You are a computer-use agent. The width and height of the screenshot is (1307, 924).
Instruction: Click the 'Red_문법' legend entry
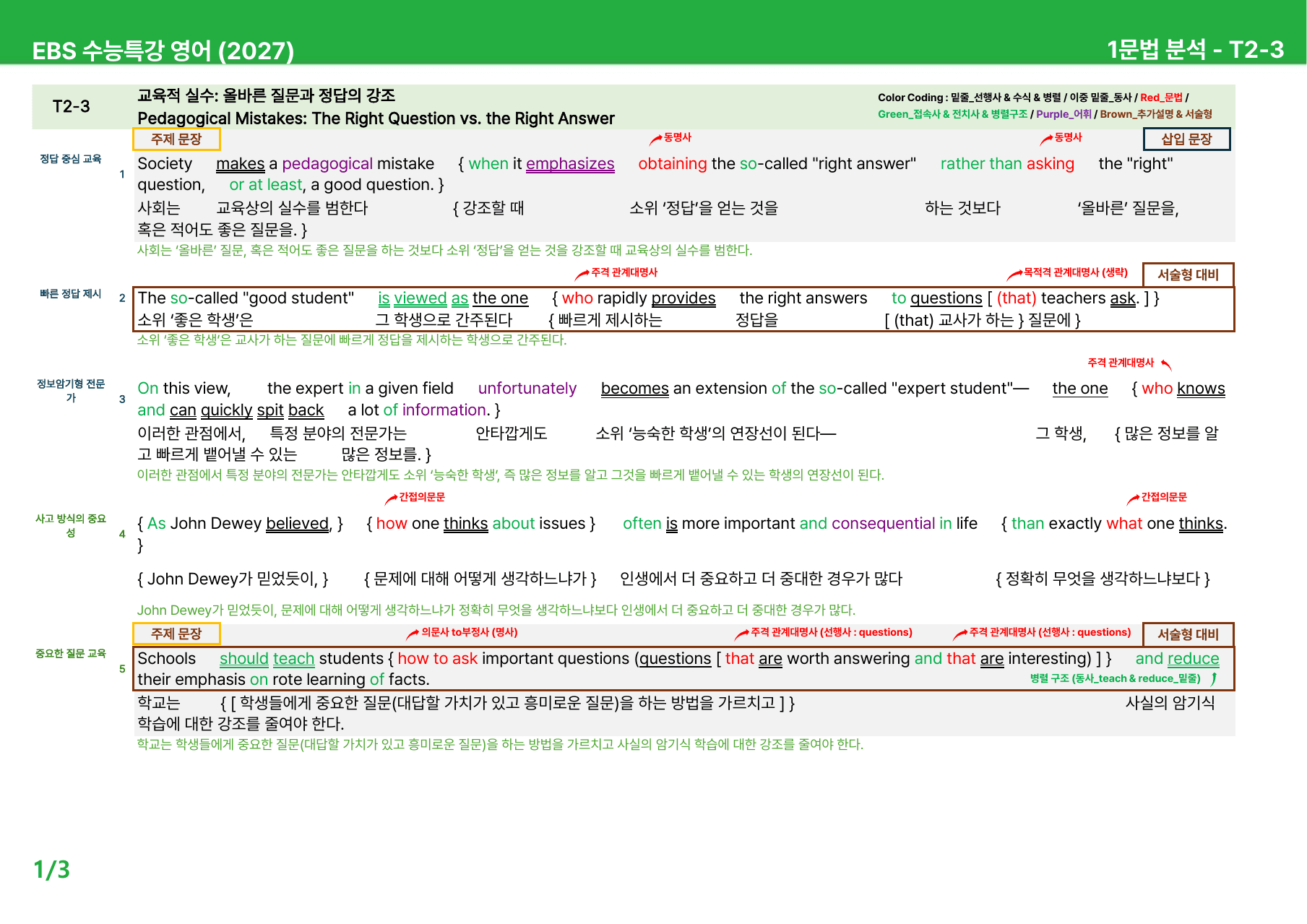pos(1161,98)
